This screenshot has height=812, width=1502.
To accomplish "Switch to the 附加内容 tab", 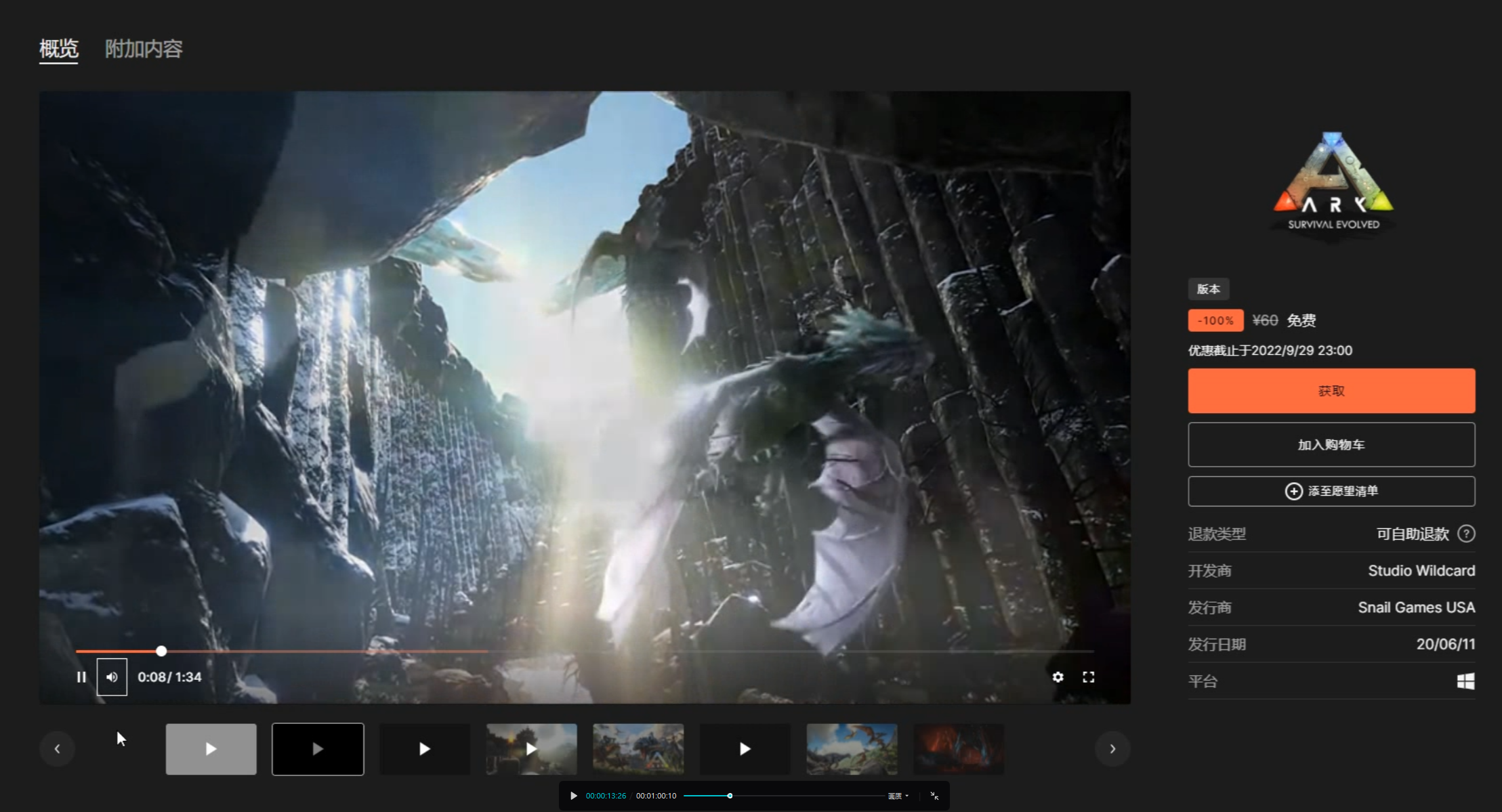I will pos(144,49).
